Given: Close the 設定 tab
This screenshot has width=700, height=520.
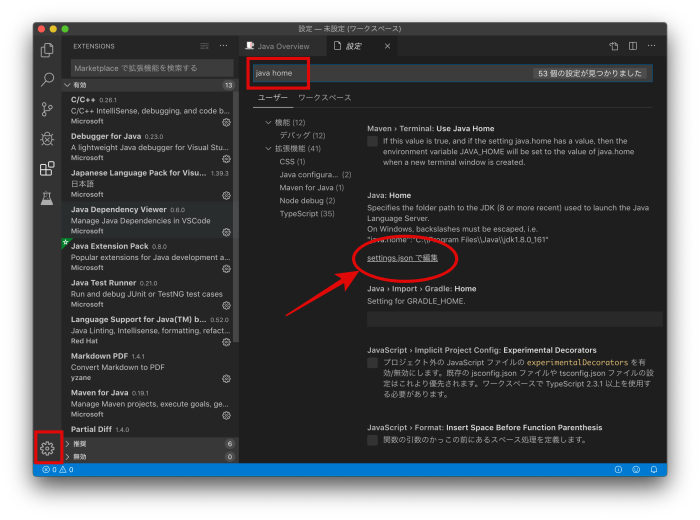Looking at the screenshot, I should [x=387, y=46].
